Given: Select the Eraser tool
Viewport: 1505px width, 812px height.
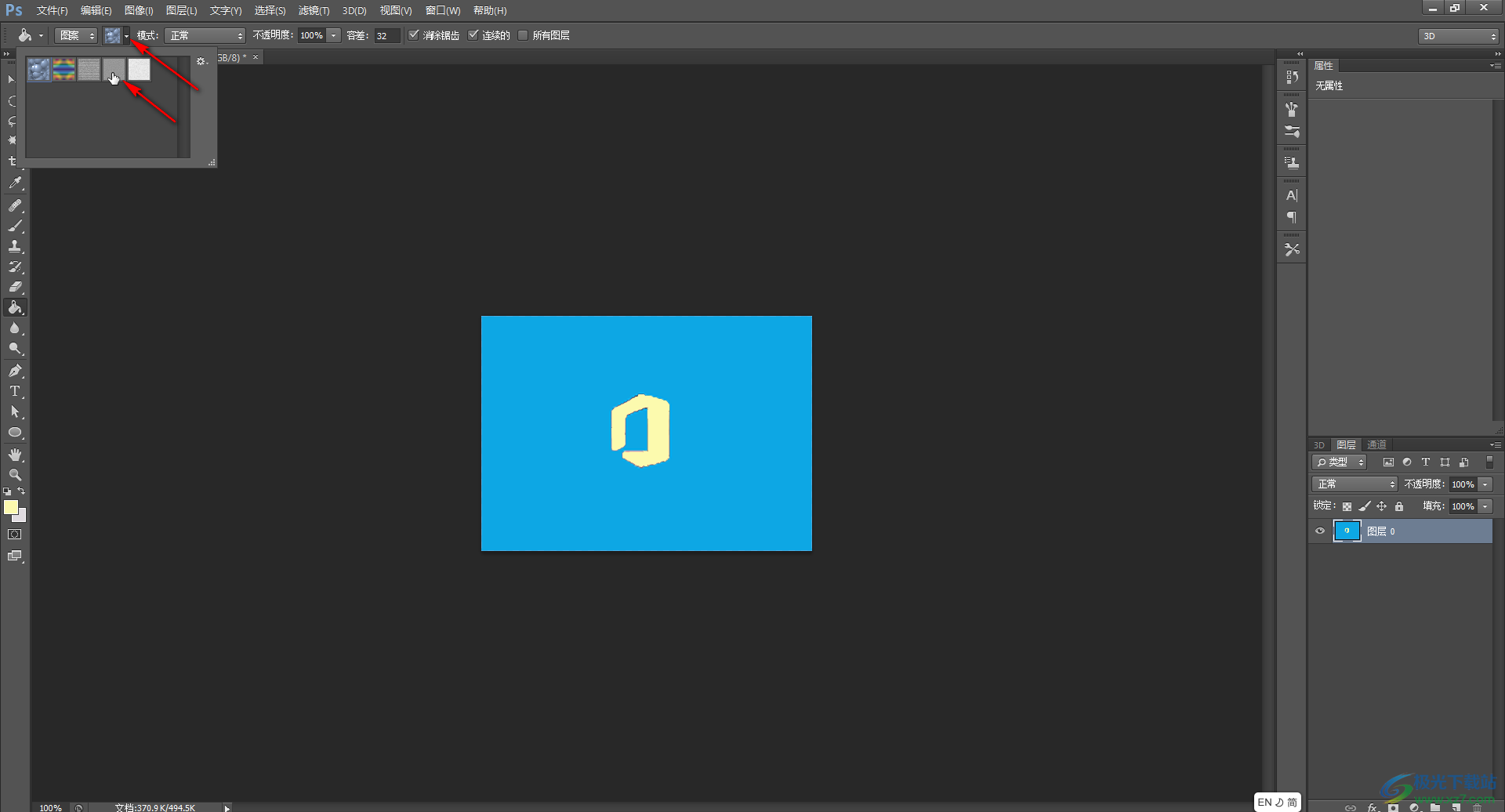Looking at the screenshot, I should [15, 287].
